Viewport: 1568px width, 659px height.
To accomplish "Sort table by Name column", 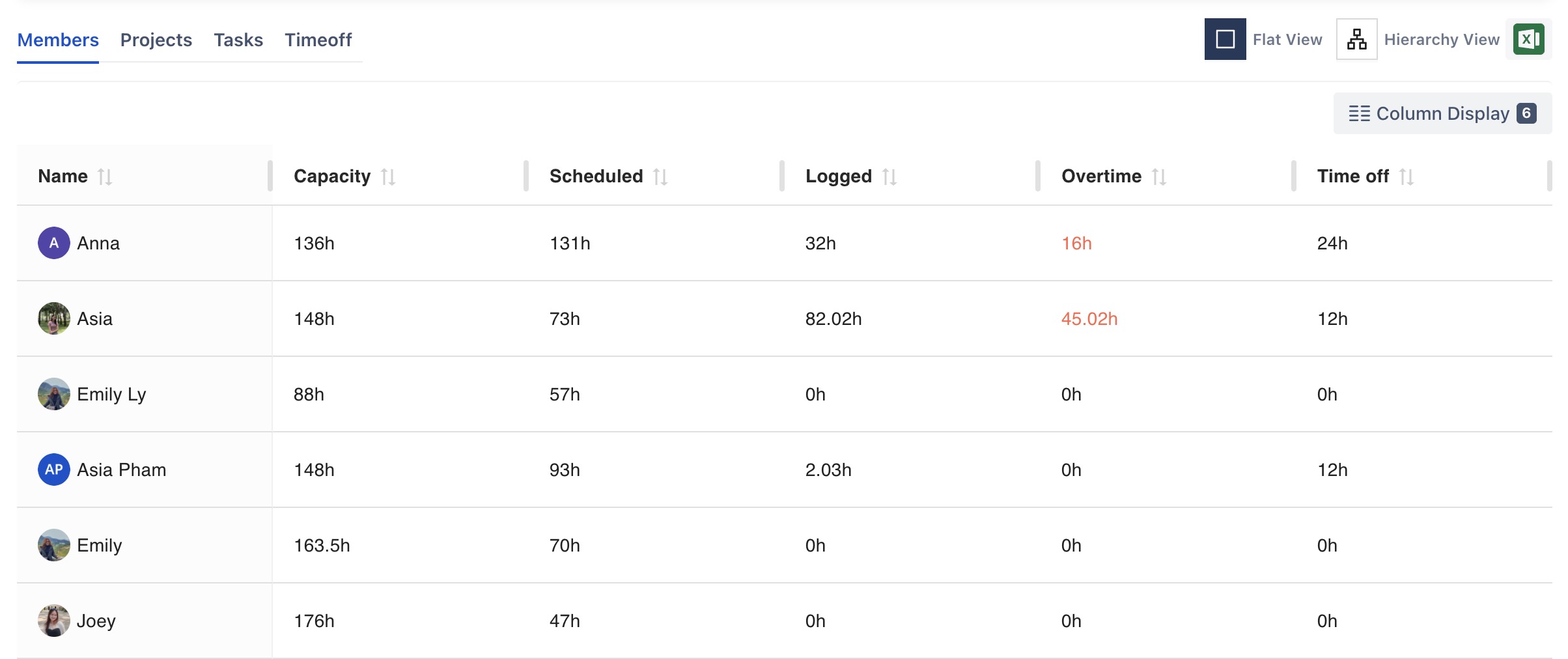I will click(105, 176).
